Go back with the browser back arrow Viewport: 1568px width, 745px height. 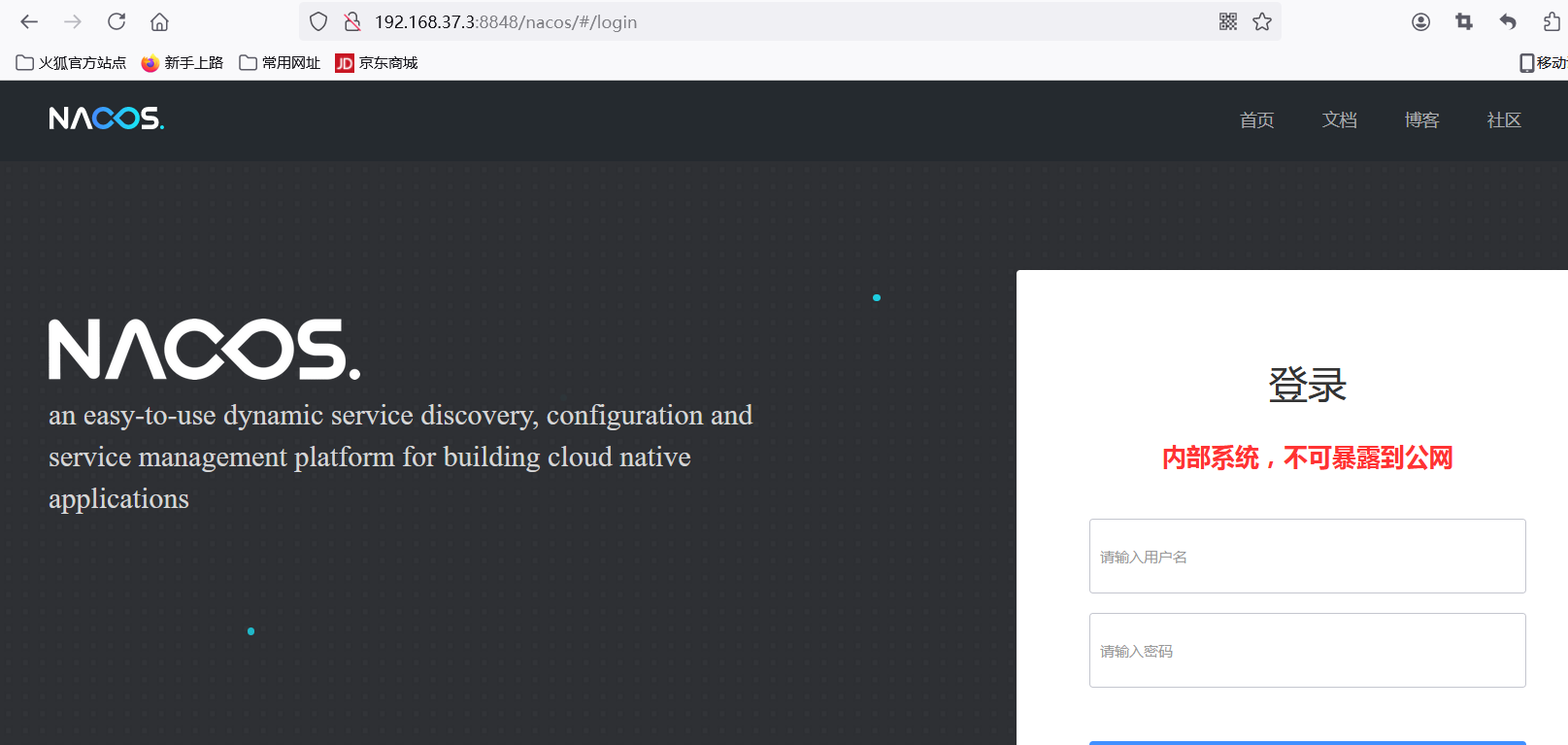(29, 21)
